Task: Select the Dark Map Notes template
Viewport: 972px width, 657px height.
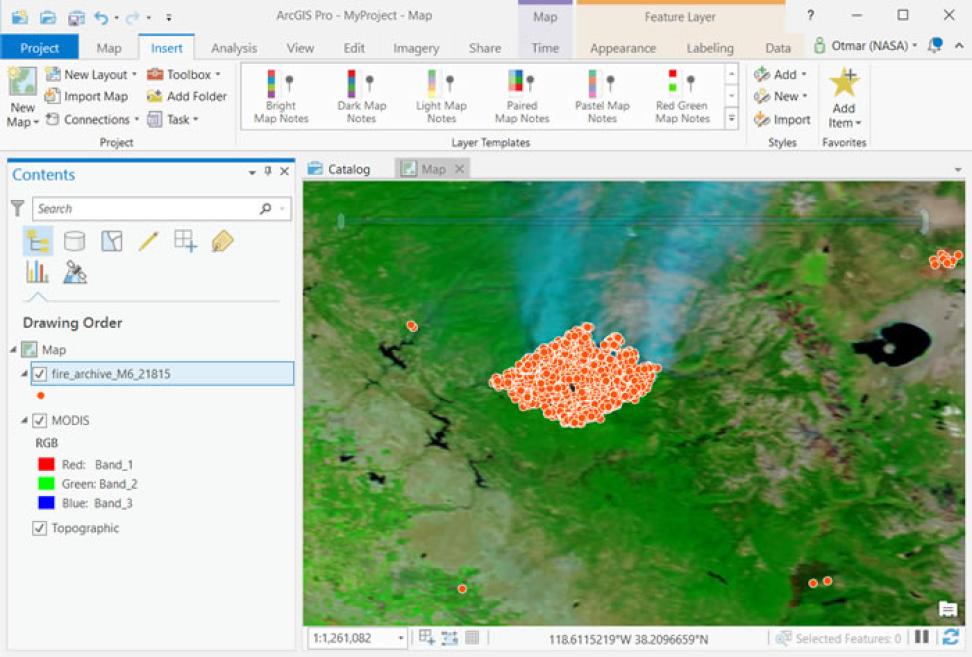Action: click(x=361, y=97)
